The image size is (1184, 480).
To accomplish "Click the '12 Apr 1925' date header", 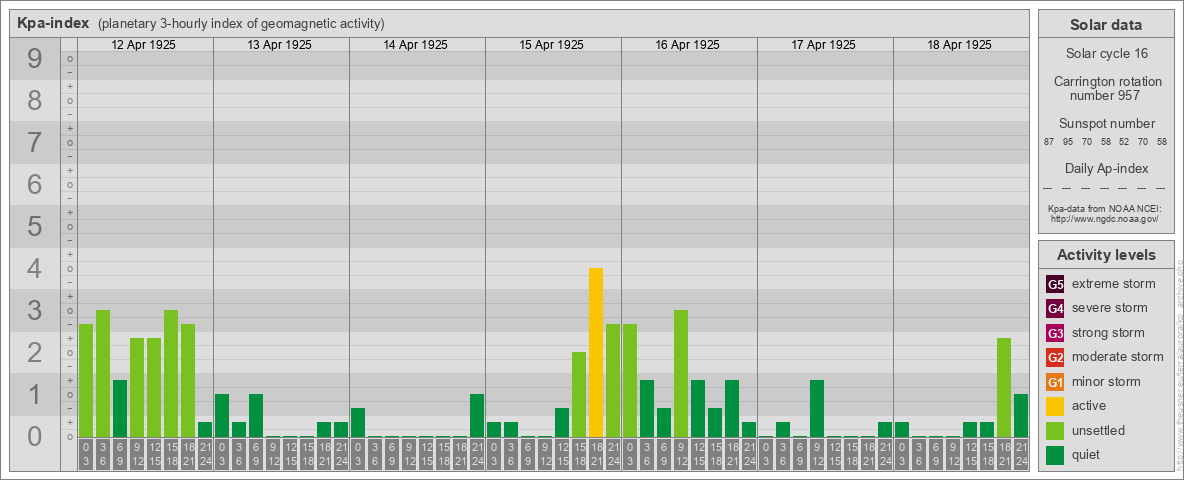I will (143, 45).
